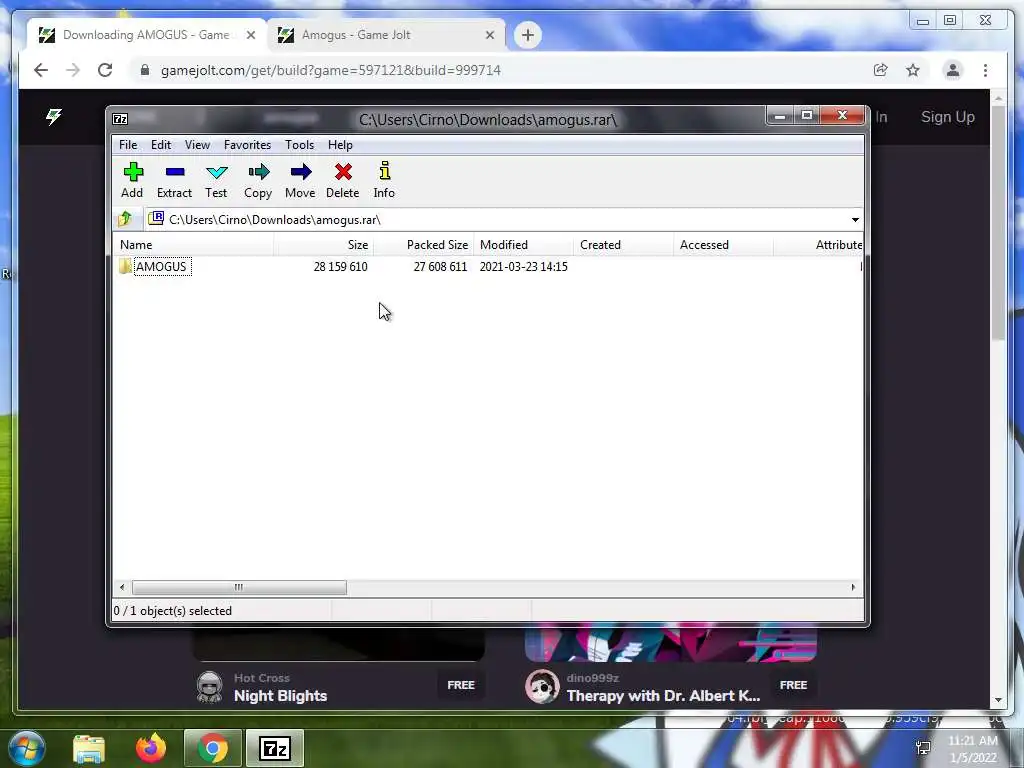Open the Night Blights game link

click(280, 696)
